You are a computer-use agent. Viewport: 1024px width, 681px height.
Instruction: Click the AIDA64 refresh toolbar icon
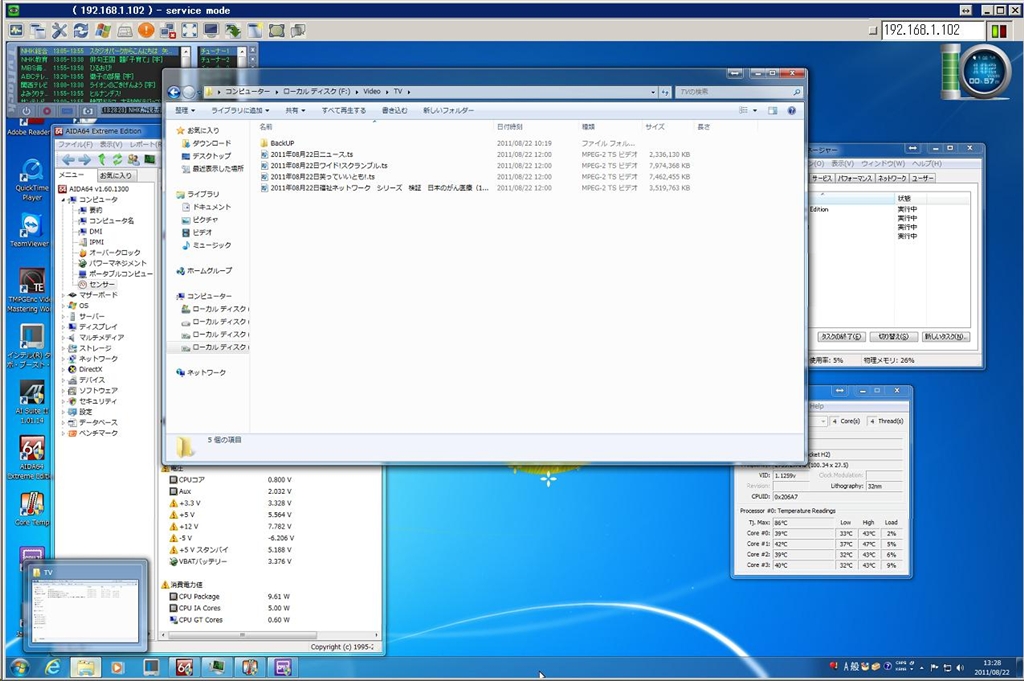coord(117,159)
